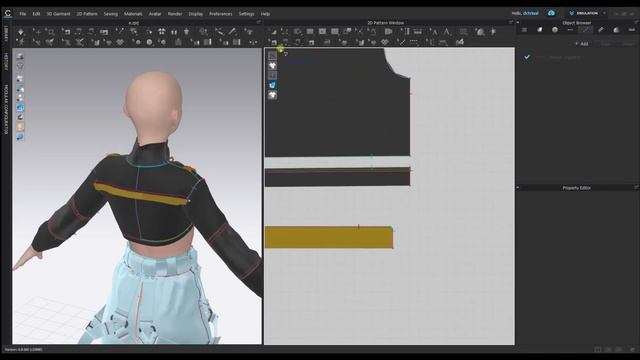Toggle the second display icon in 3D side column
Image resolution: width=640 pixels, height=360 pixels.
coord(20,66)
